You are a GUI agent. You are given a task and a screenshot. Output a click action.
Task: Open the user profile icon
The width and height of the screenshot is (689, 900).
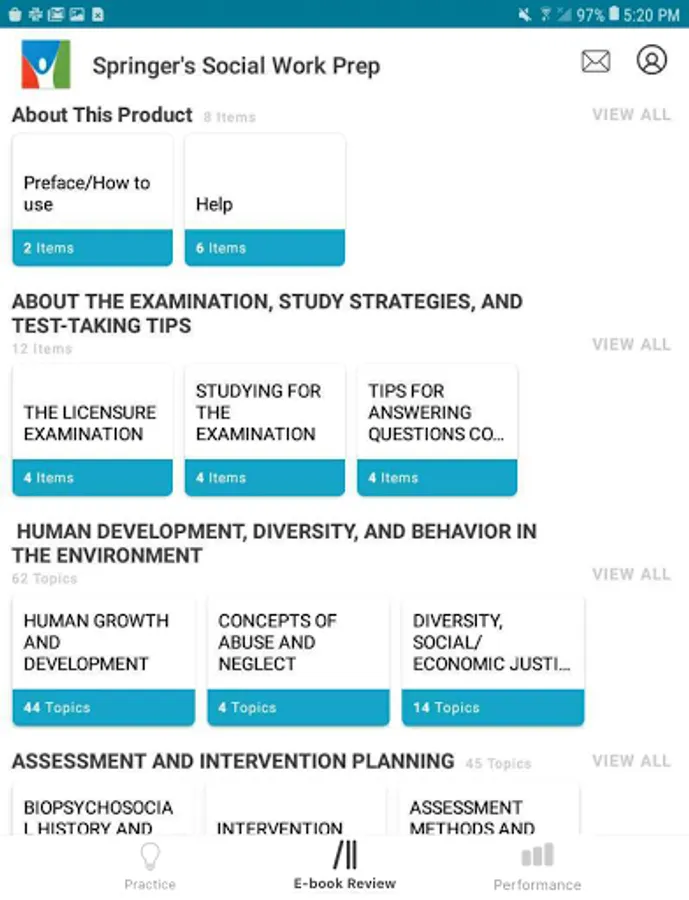651,60
